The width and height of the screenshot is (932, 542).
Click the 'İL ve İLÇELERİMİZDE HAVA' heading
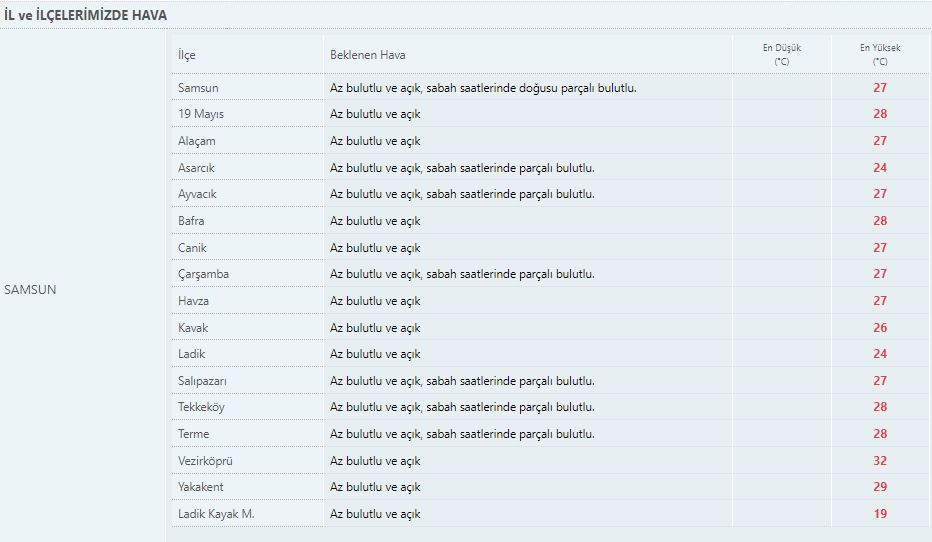(x=86, y=15)
